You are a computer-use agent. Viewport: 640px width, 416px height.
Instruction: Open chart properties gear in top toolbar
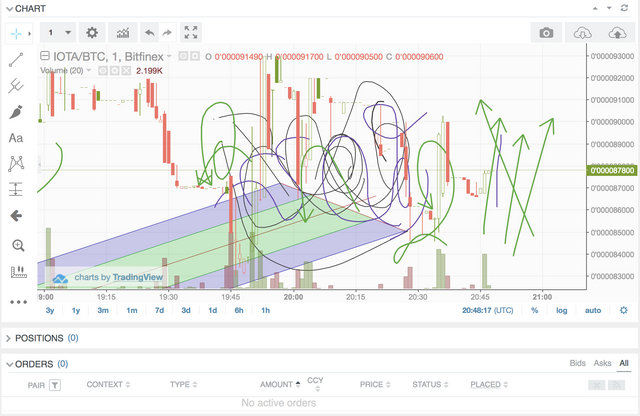[x=92, y=33]
